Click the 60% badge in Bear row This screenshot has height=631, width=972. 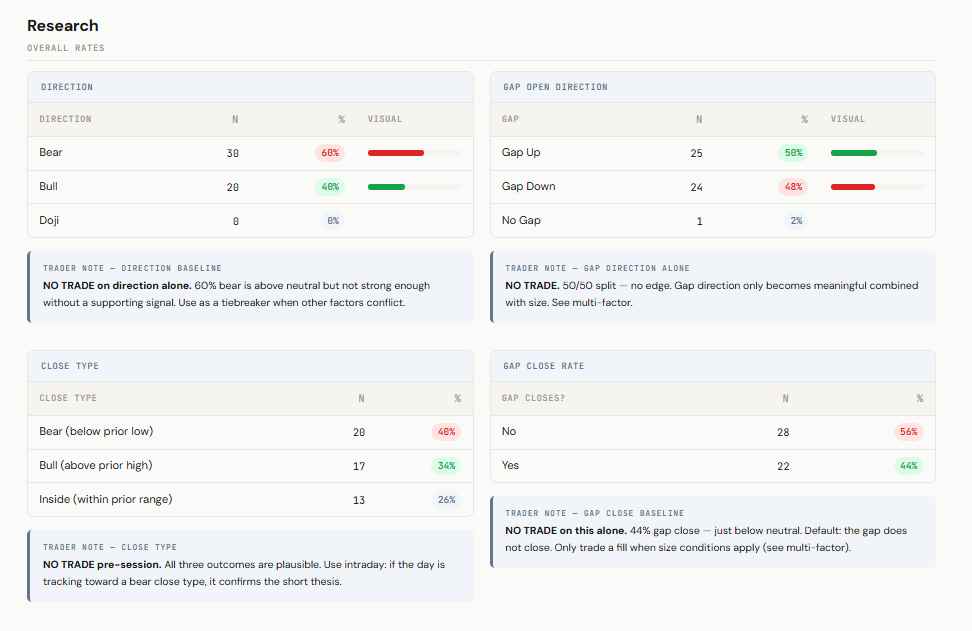(330, 153)
